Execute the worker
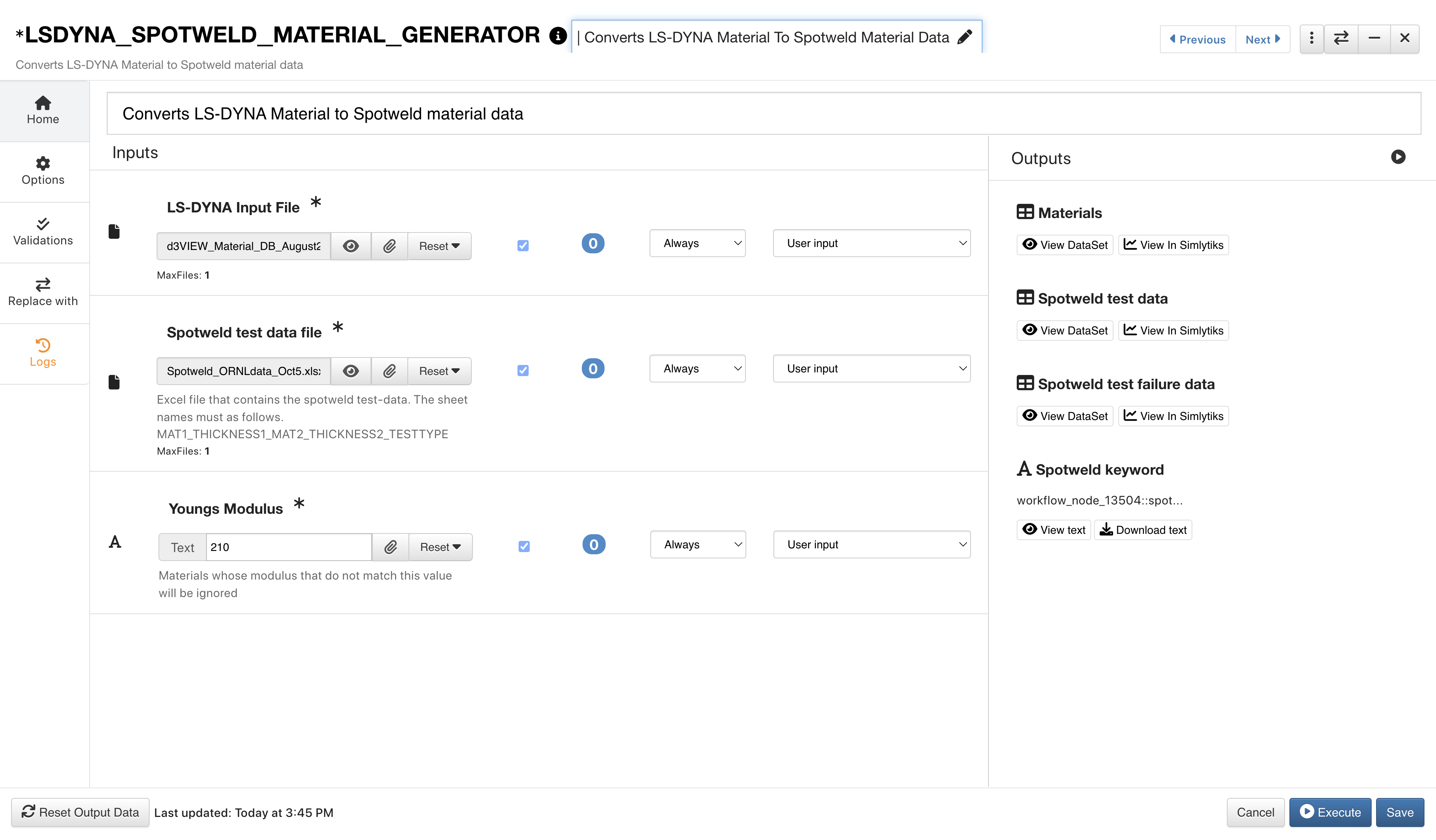1436x840 pixels. [1330, 812]
